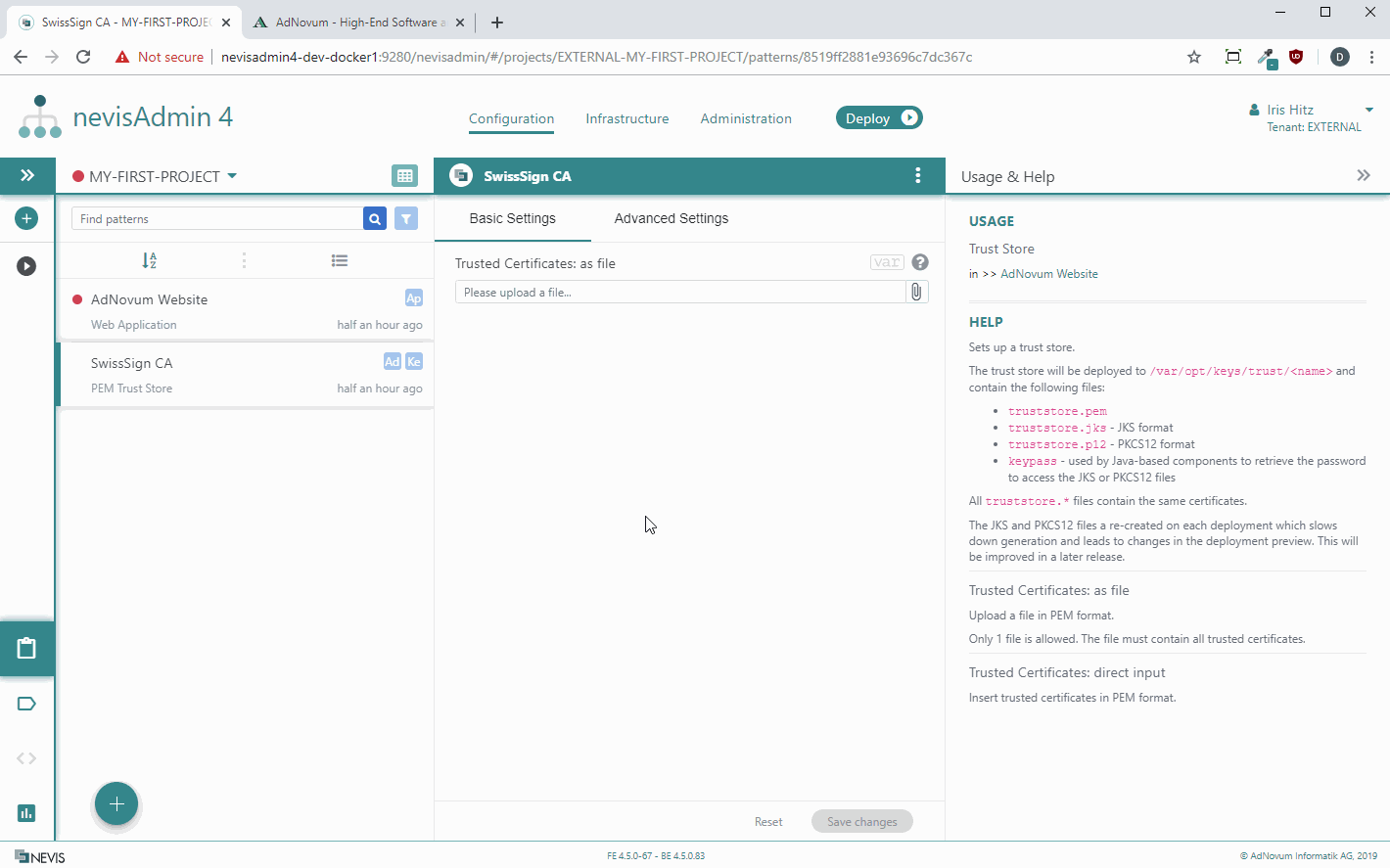
Task: Open SwissSign CA three-dot menu
Action: 917,175
